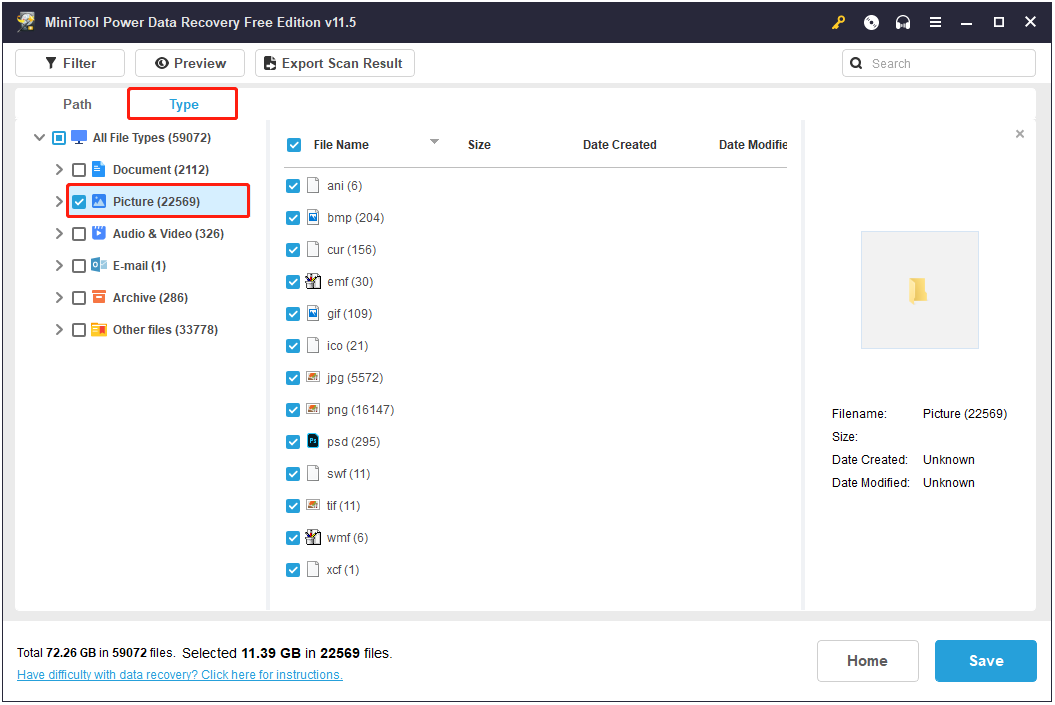
Task: Select the cur (156) row
Action: tap(536, 250)
